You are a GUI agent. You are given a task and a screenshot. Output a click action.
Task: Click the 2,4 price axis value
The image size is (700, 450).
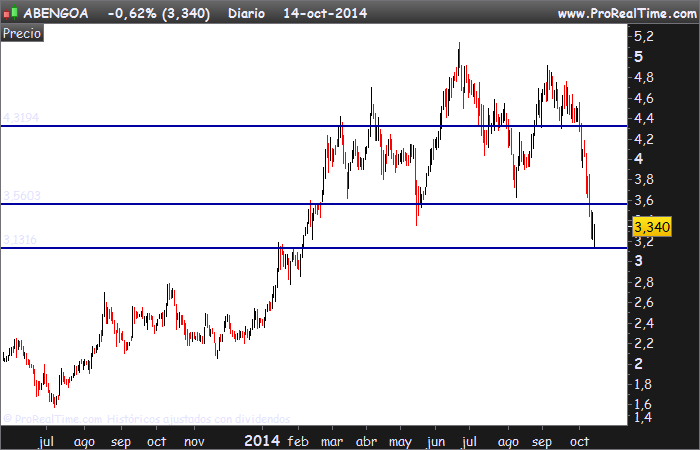[x=644, y=323]
